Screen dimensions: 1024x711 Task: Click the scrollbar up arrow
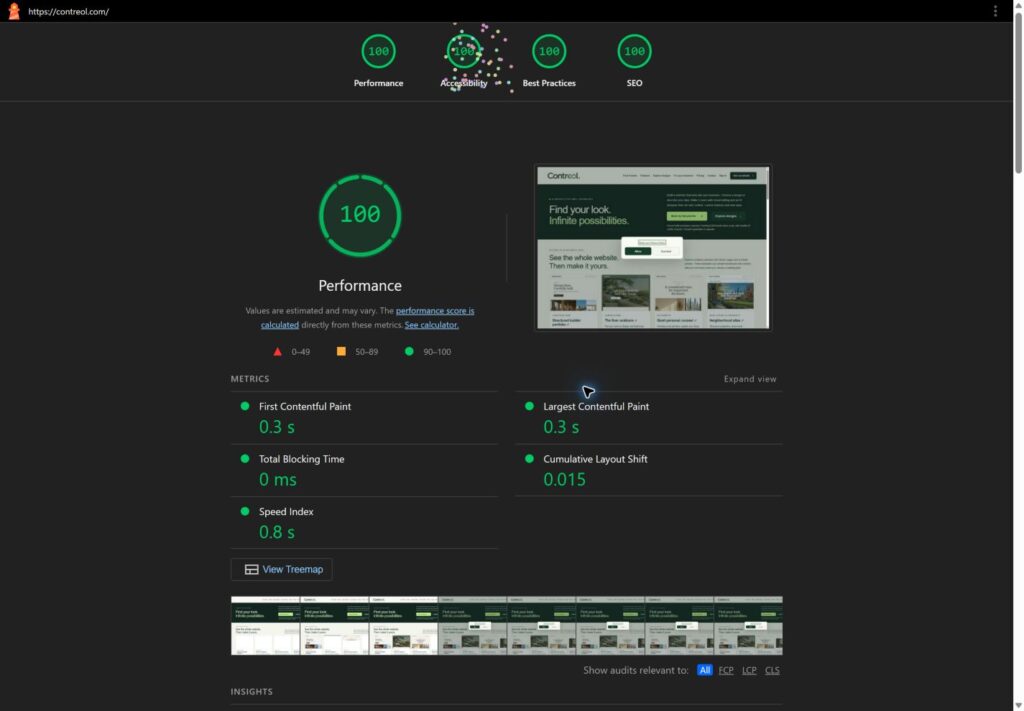(1017, 5)
